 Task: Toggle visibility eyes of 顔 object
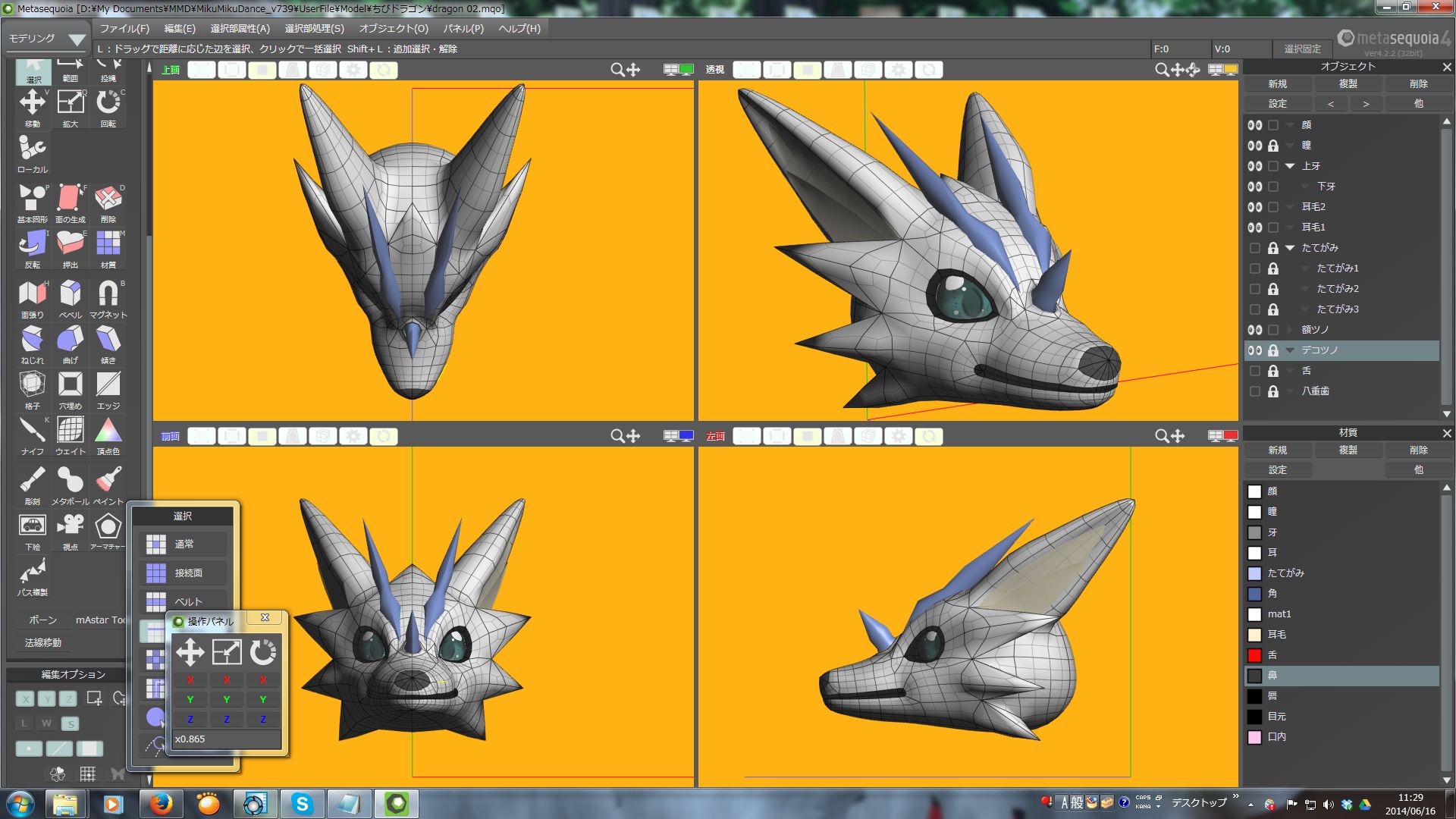[1255, 125]
